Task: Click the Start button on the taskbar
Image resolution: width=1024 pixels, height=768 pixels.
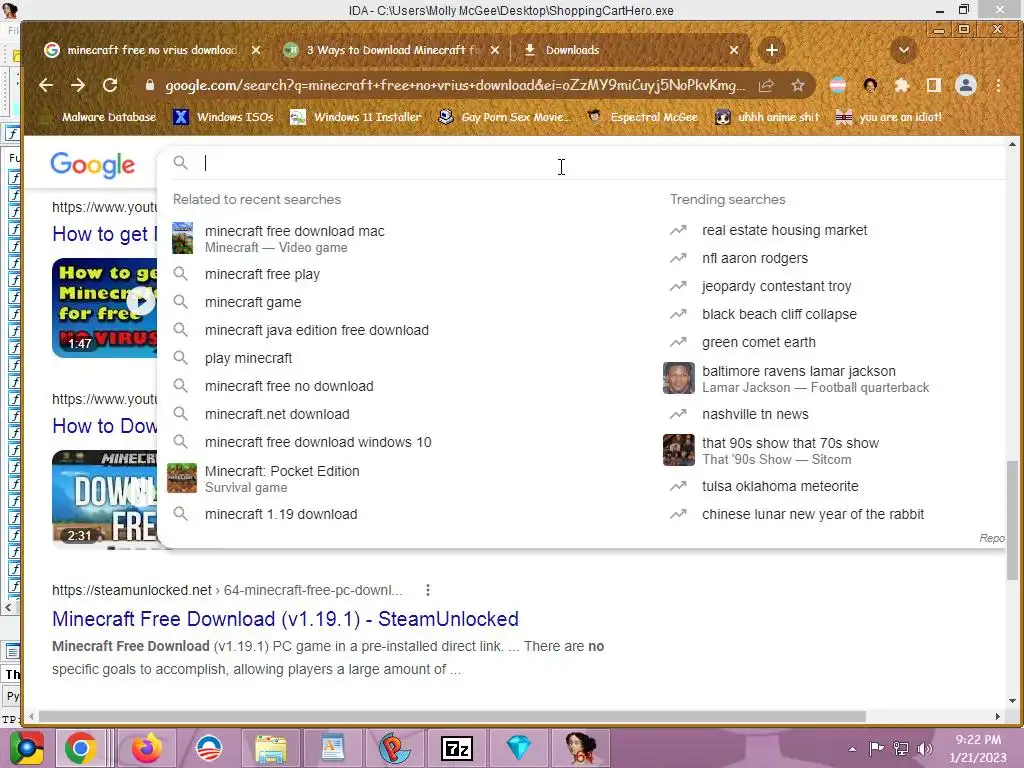Action: click(x=26, y=748)
